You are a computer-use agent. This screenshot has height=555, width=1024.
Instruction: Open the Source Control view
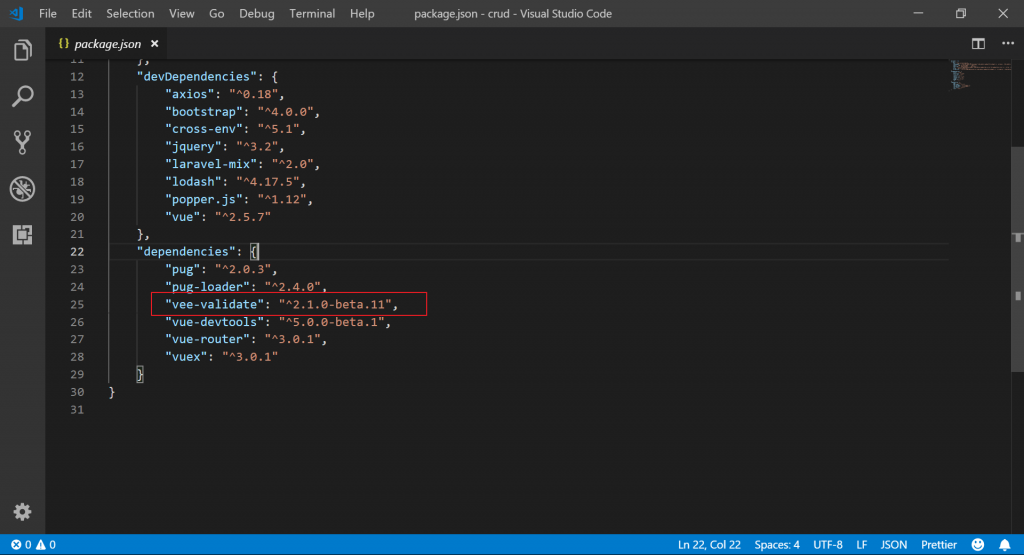coord(22,142)
